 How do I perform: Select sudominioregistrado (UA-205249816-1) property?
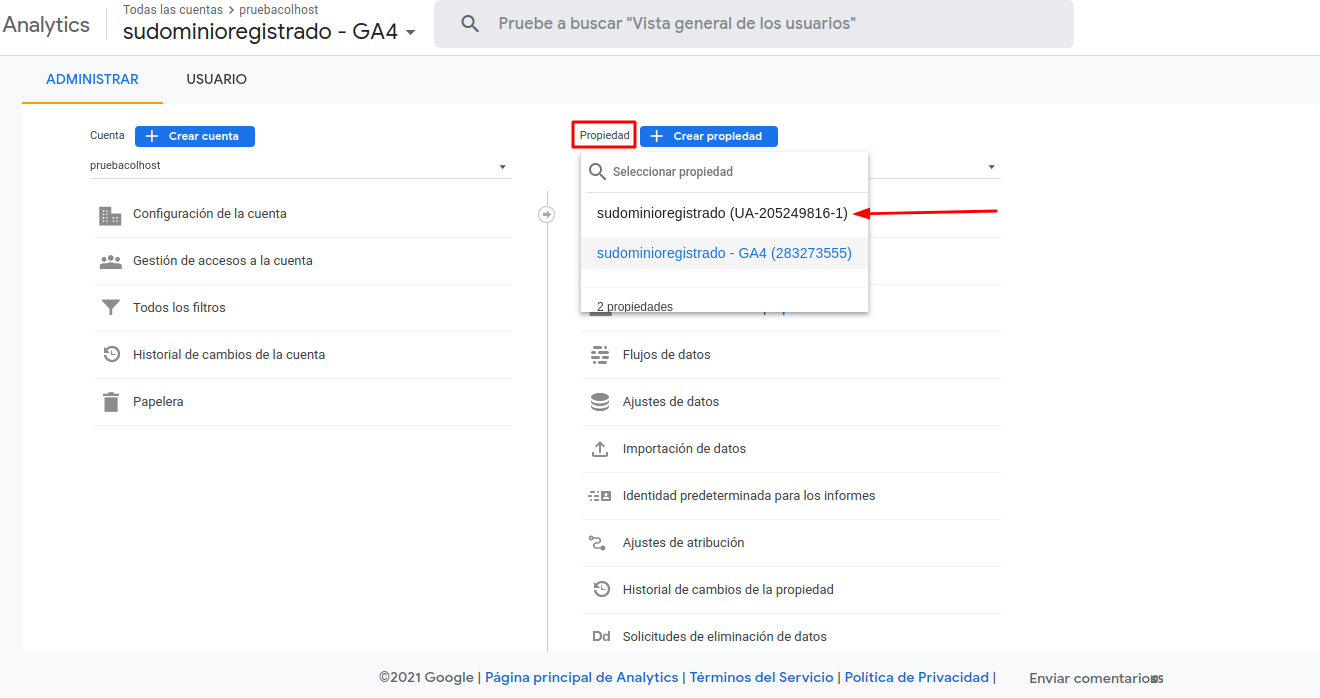(724, 213)
